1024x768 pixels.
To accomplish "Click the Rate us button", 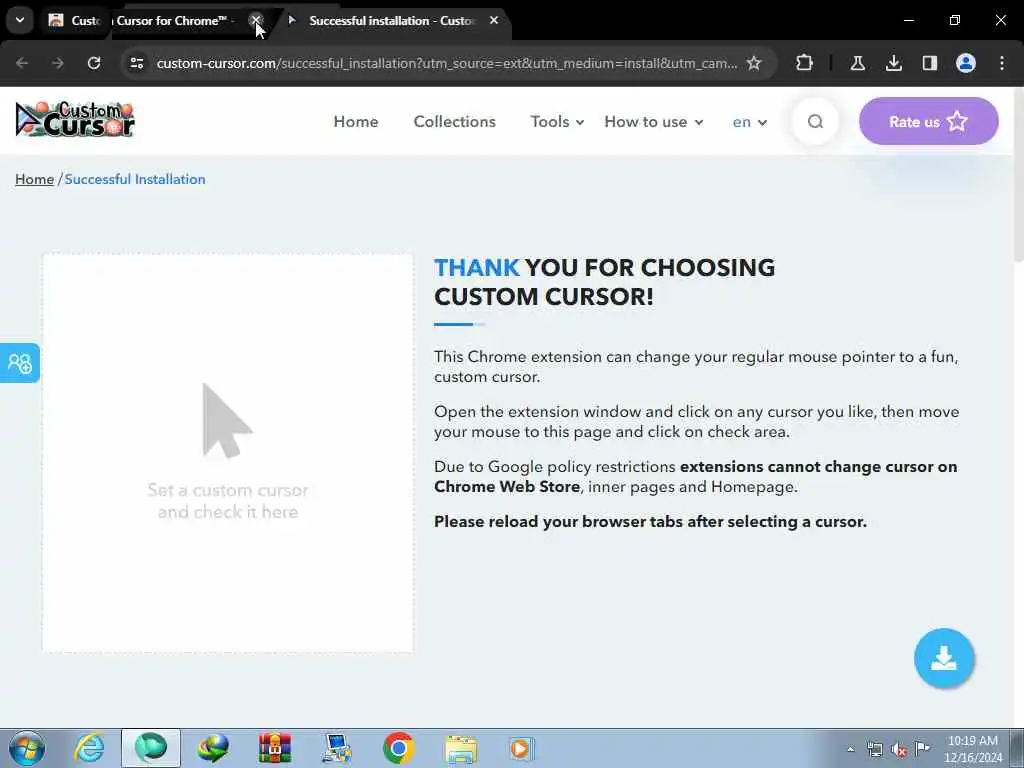I will pos(928,121).
